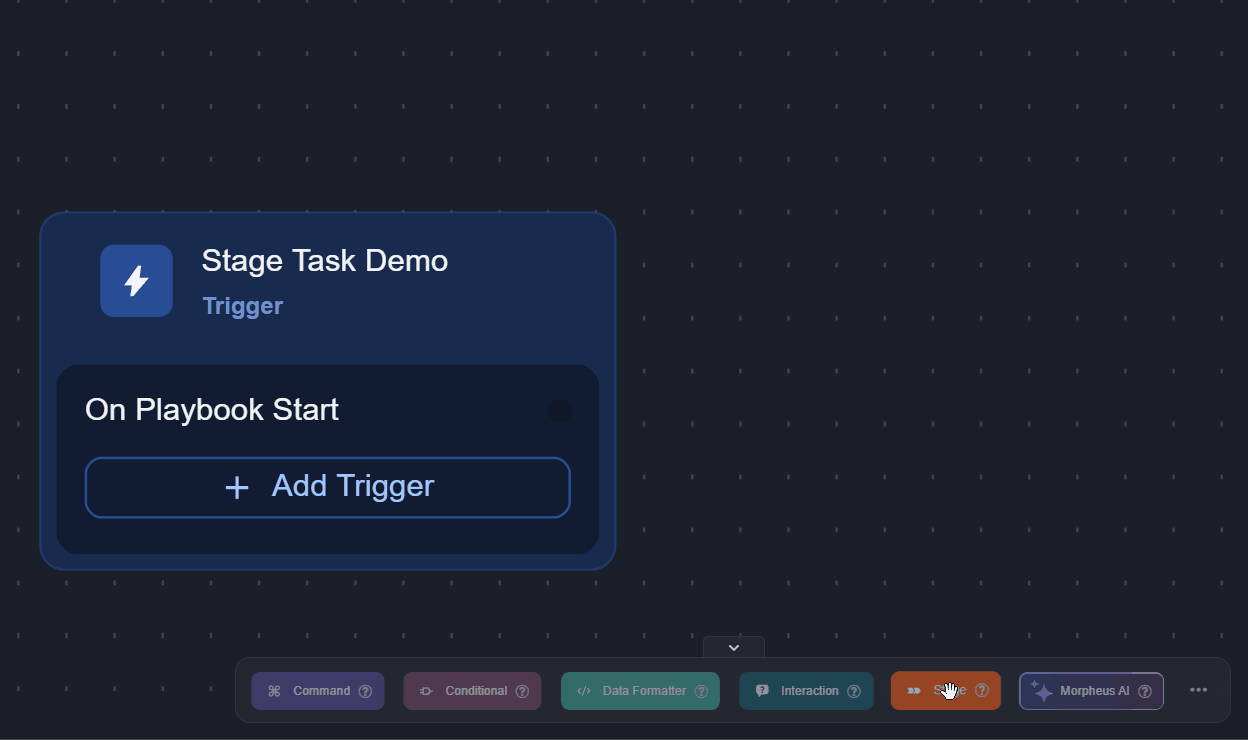The width and height of the screenshot is (1248, 740).
Task: Click the Stage Task Demo node header
Action: [324, 281]
